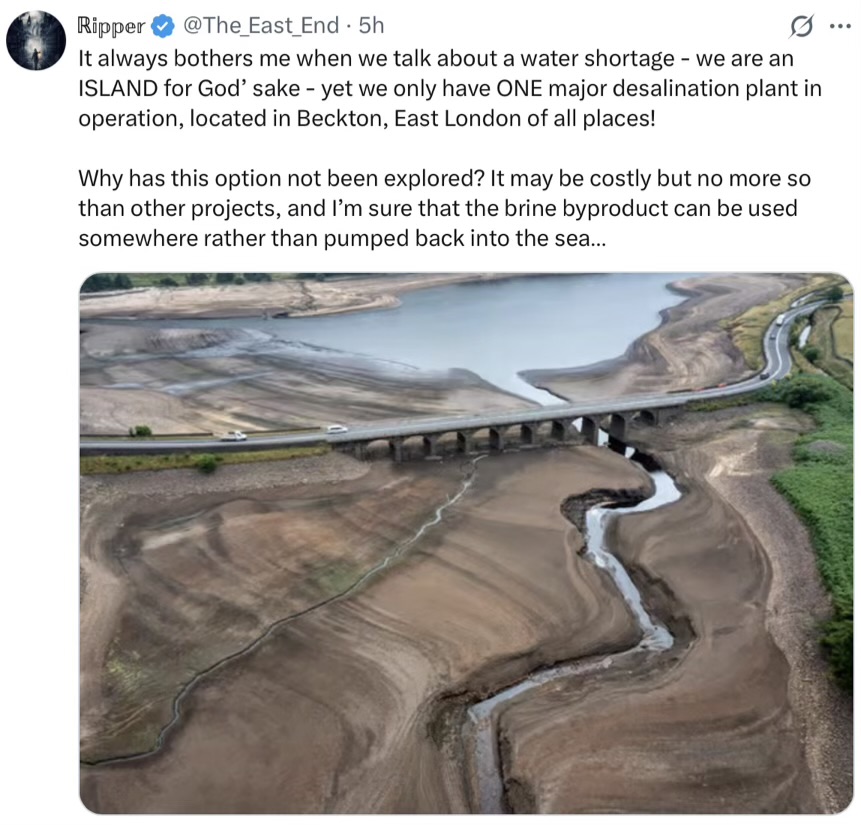This screenshot has height=825, width=861.
Task: Click the first paragraph about water shortage
Action: pos(450,88)
